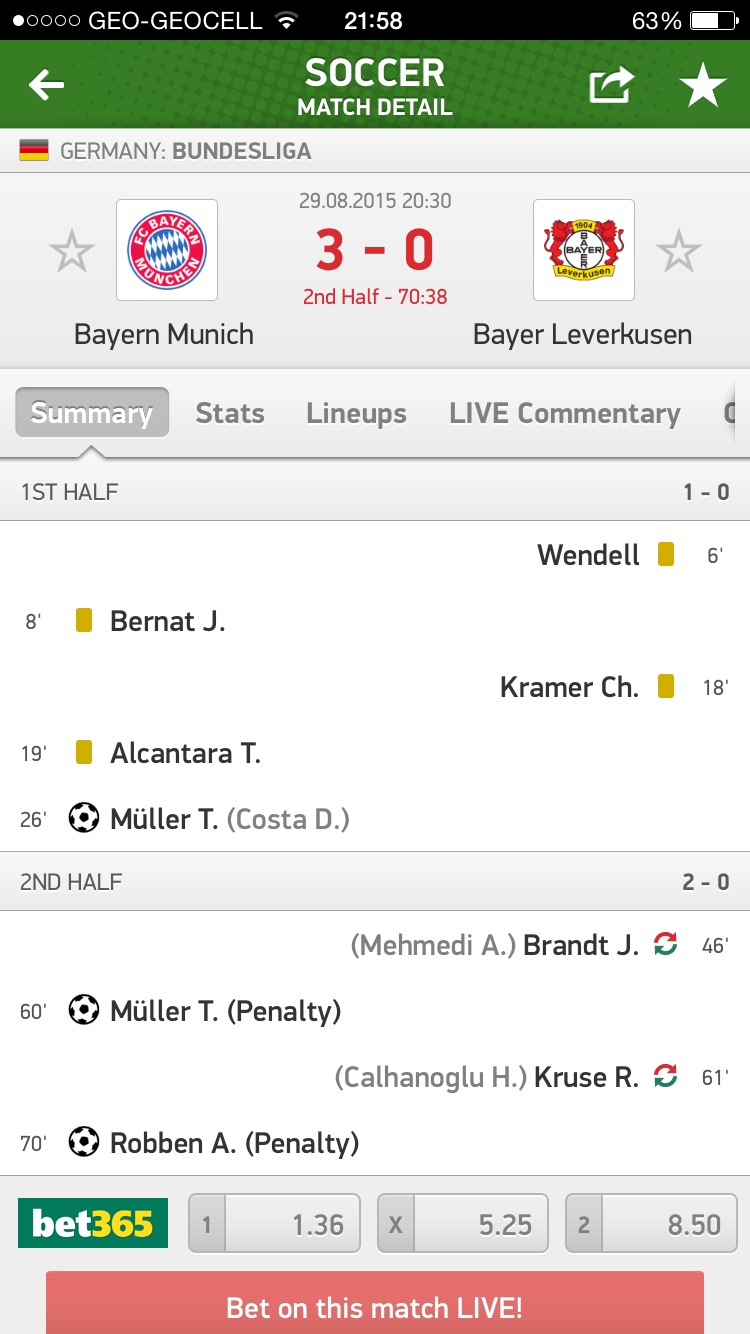Select away win odds 8.50
The image size is (750, 1334).
[651, 1223]
